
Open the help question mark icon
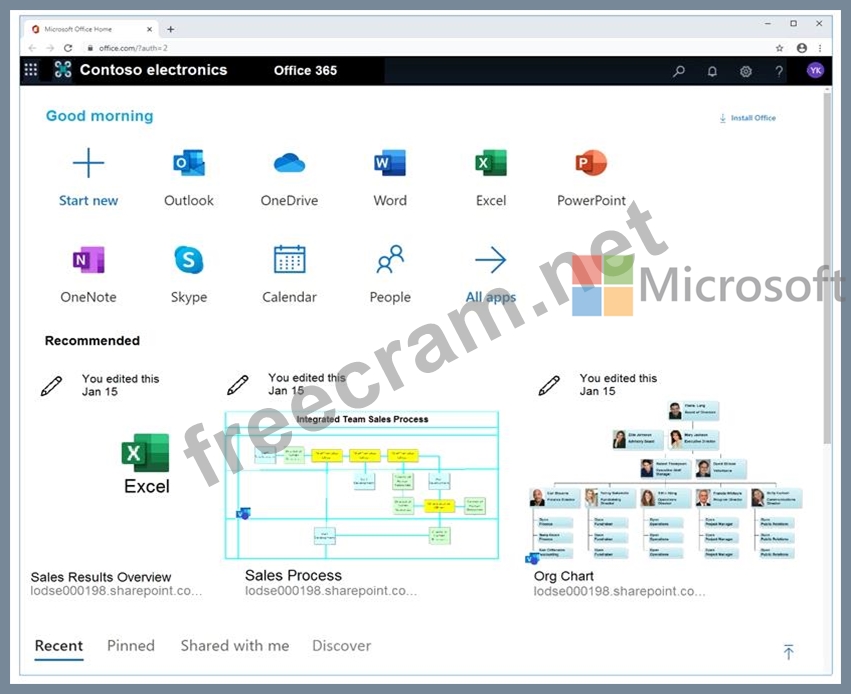click(779, 71)
